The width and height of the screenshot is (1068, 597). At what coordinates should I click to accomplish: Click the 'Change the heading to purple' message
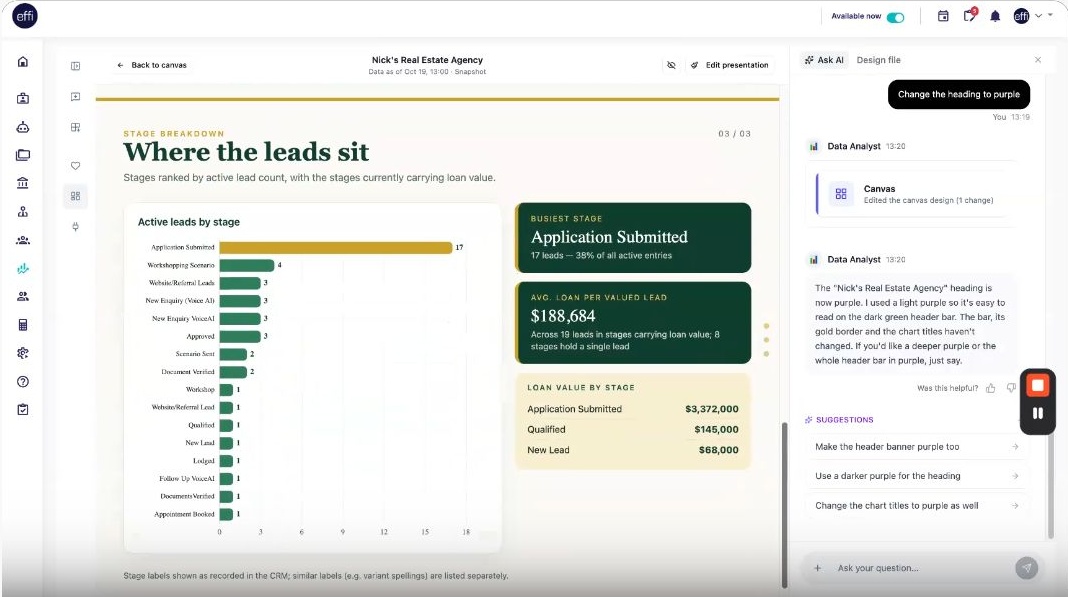[x=958, y=94]
